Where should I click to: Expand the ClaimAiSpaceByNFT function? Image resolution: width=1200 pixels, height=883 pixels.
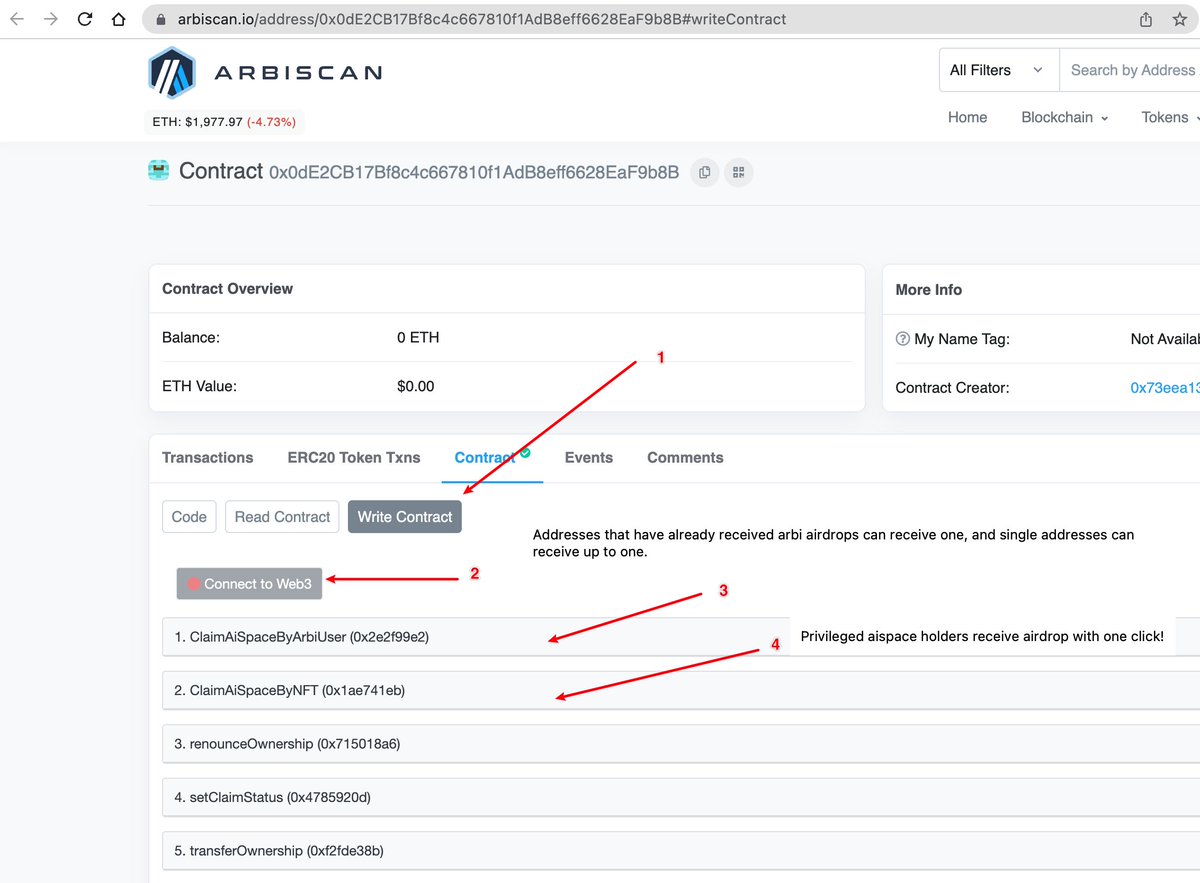coord(681,690)
